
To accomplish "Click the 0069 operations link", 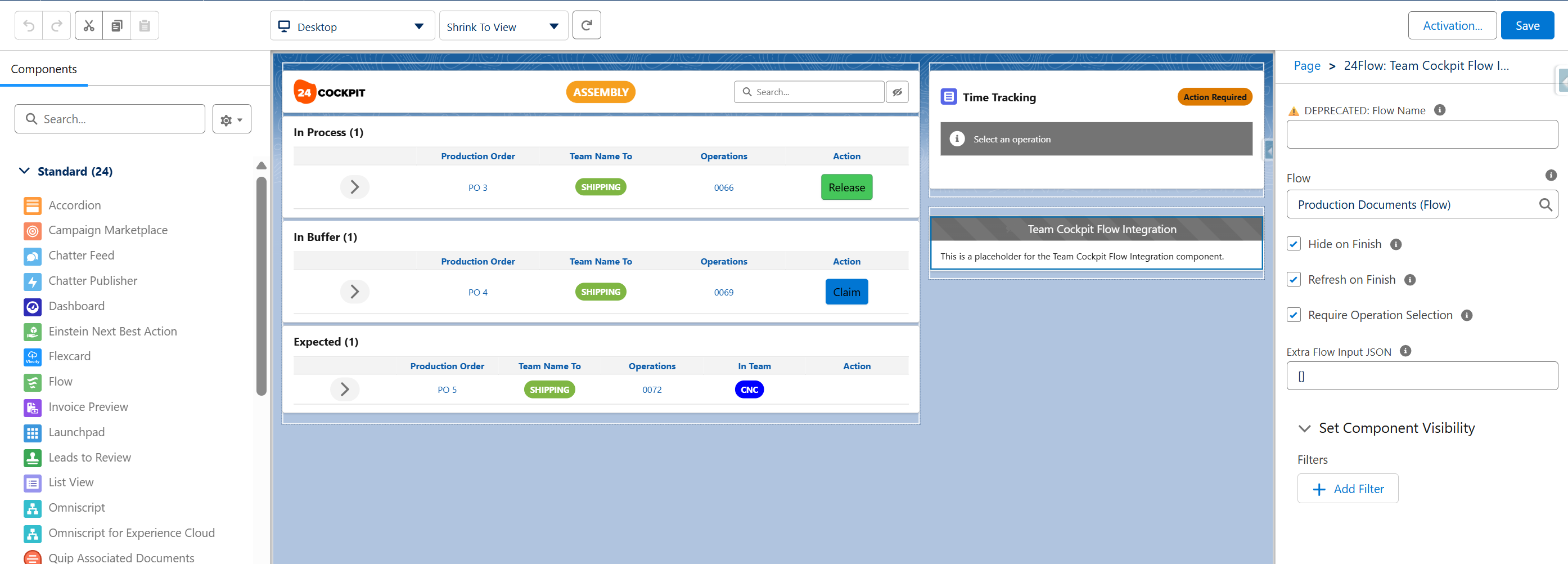I will [724, 292].
